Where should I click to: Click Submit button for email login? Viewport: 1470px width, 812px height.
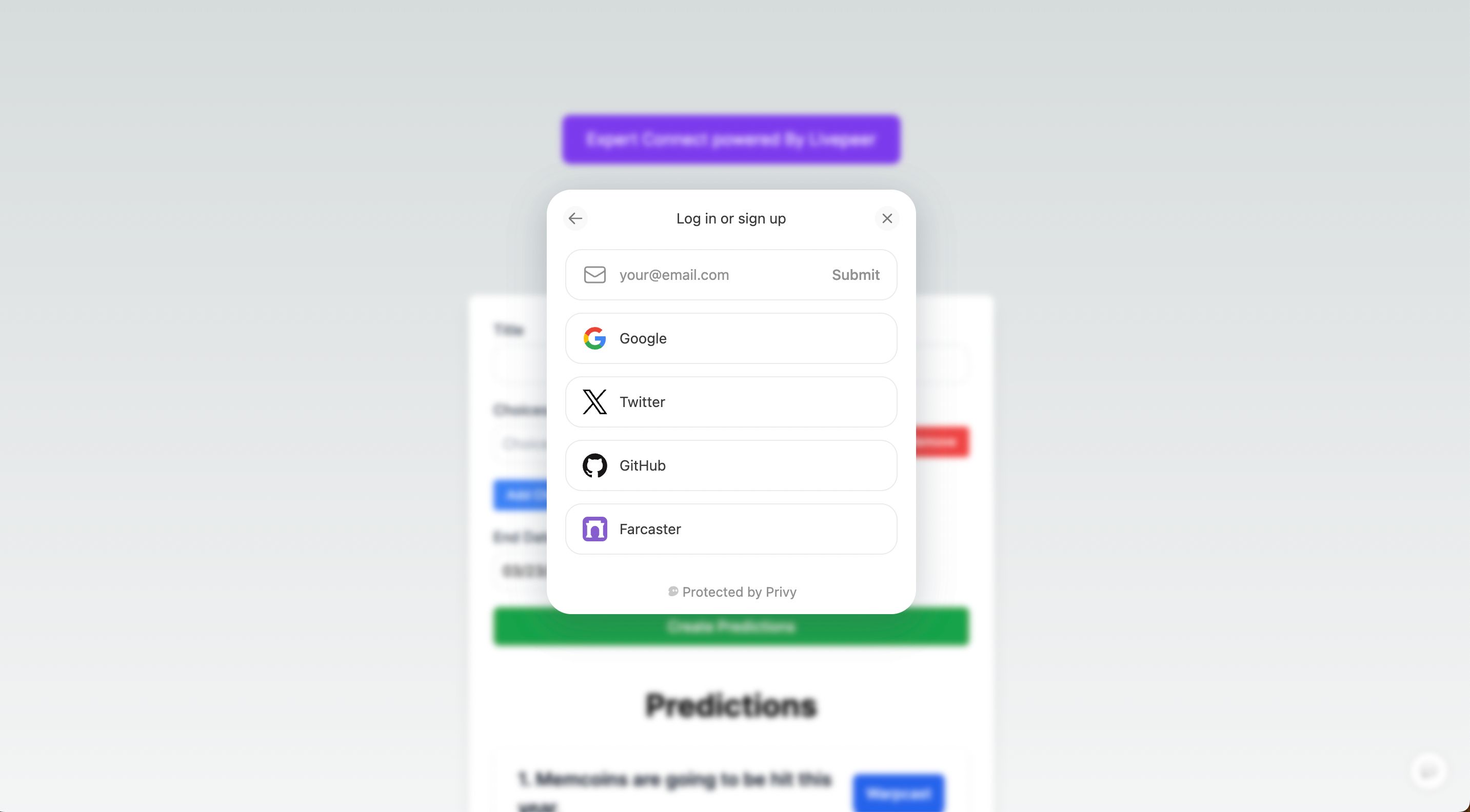(856, 275)
